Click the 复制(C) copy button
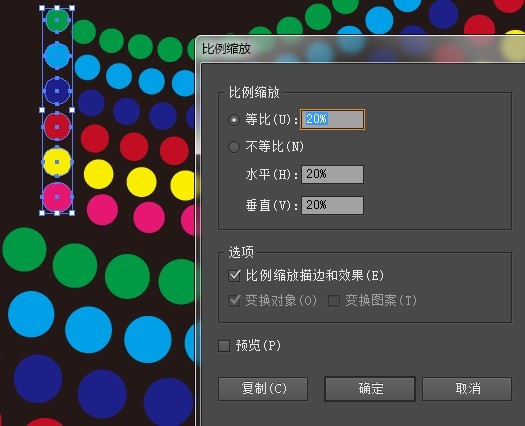This screenshot has width=525, height=426. pyautogui.click(x=263, y=389)
